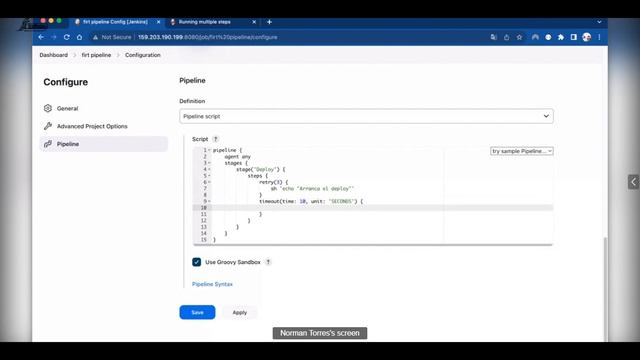
Task: Place cursor on empty line 10 in script editor
Action: [382, 208]
